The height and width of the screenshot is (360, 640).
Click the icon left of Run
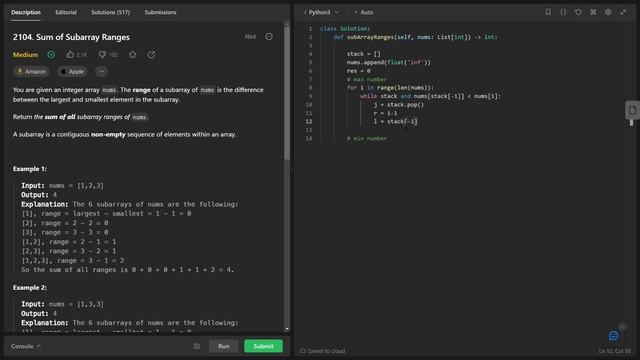coord(197,346)
